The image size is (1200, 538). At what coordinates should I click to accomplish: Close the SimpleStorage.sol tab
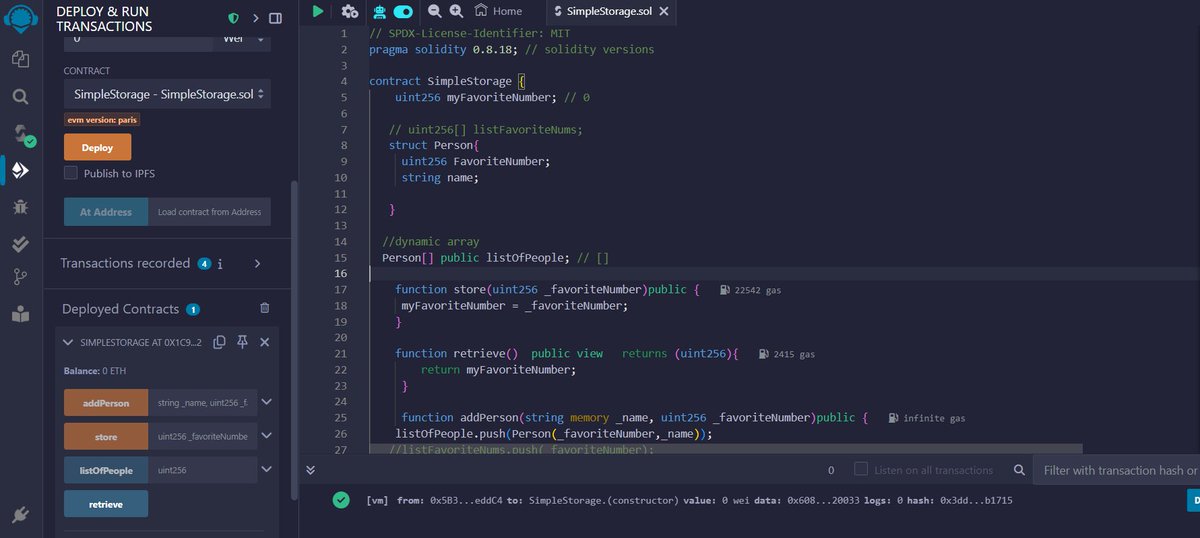coord(662,11)
